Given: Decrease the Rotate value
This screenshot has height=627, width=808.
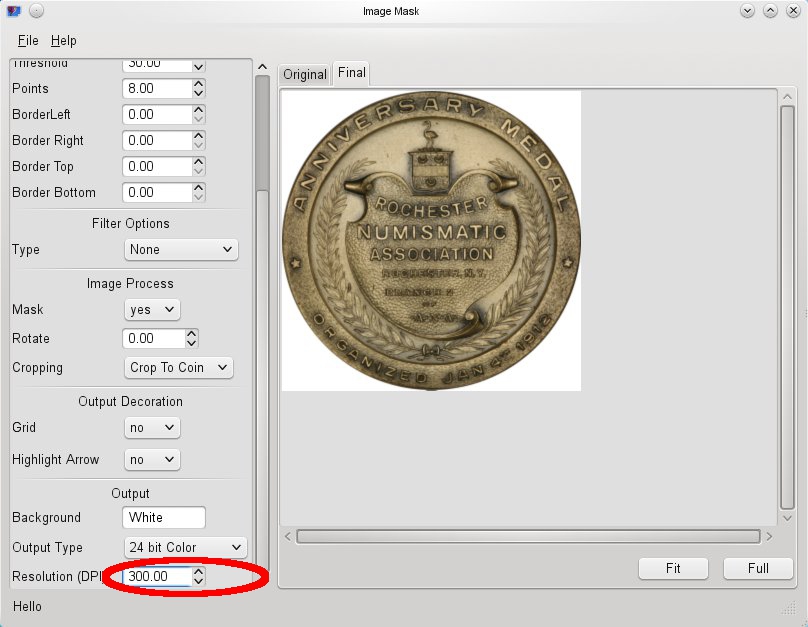Looking at the screenshot, I should tap(192, 344).
